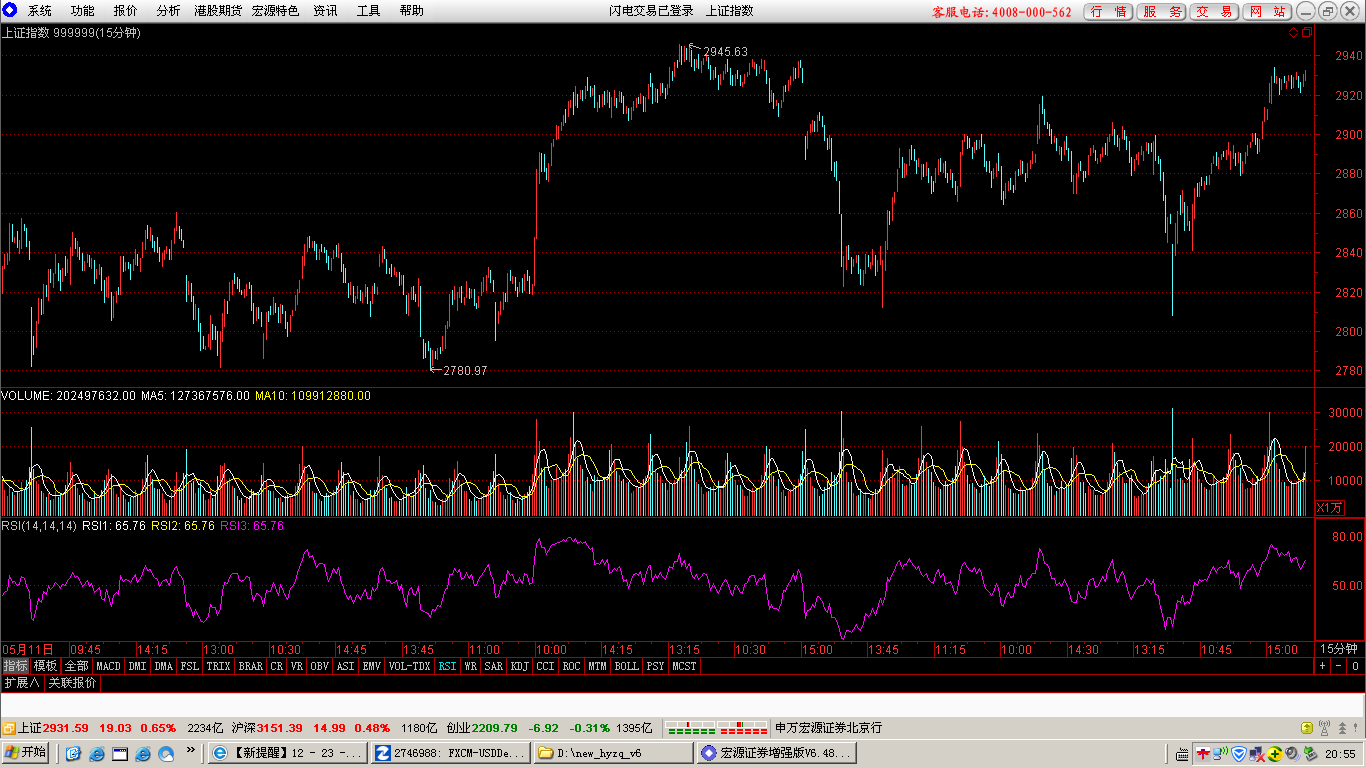
Task: Switch indicator to ASI
Action: coord(346,665)
